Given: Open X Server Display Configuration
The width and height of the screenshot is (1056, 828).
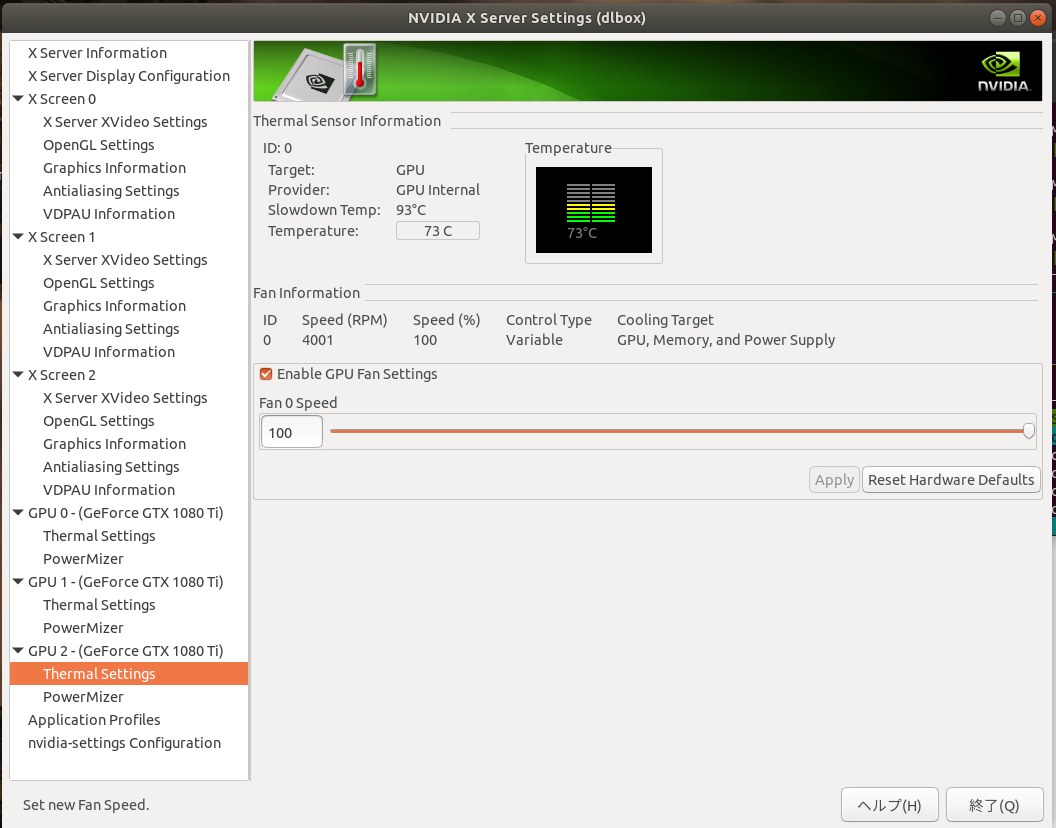Looking at the screenshot, I should point(129,75).
